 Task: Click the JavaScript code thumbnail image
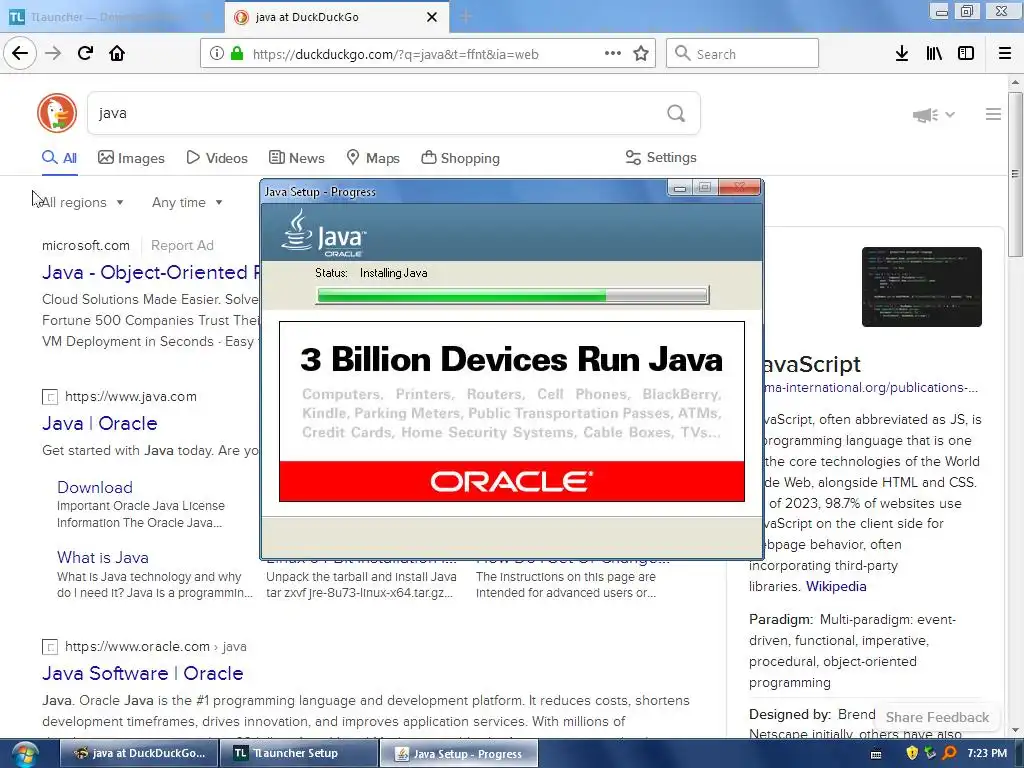click(x=921, y=287)
